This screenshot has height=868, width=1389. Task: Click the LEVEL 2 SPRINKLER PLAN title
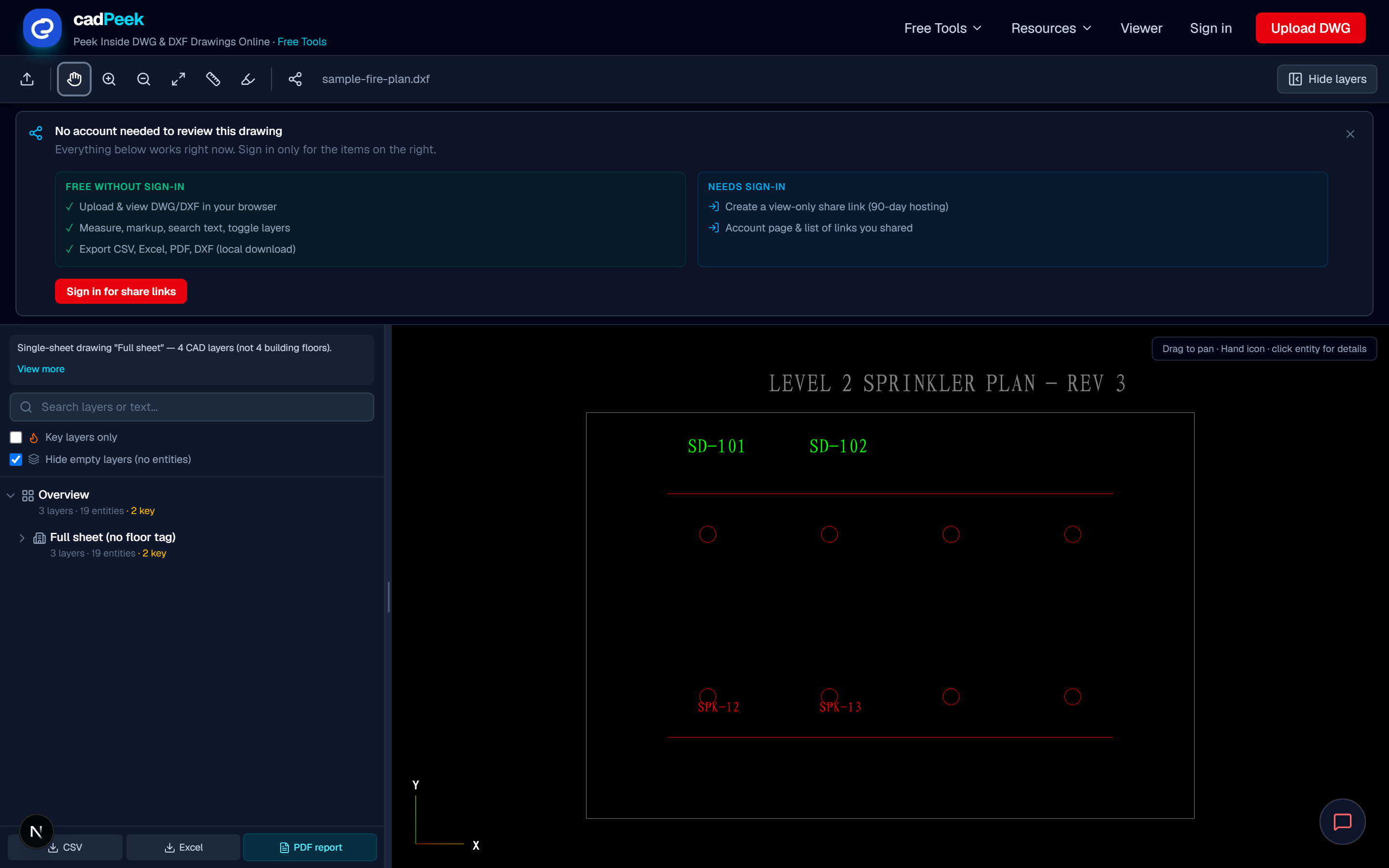pyautogui.click(x=947, y=383)
